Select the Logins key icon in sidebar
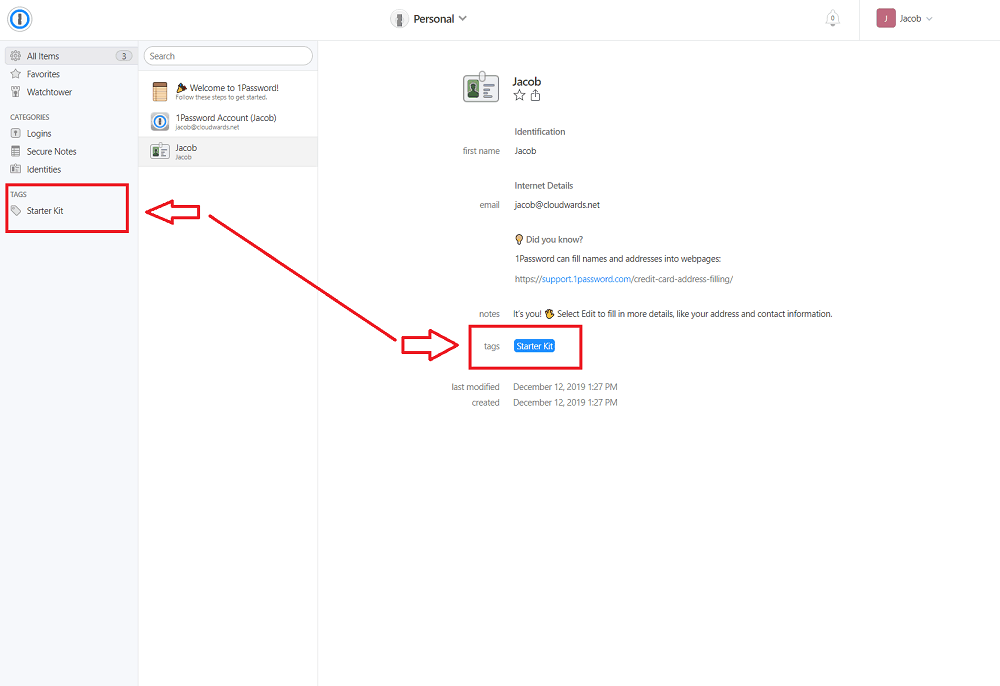The height and width of the screenshot is (686, 1000). 16,133
